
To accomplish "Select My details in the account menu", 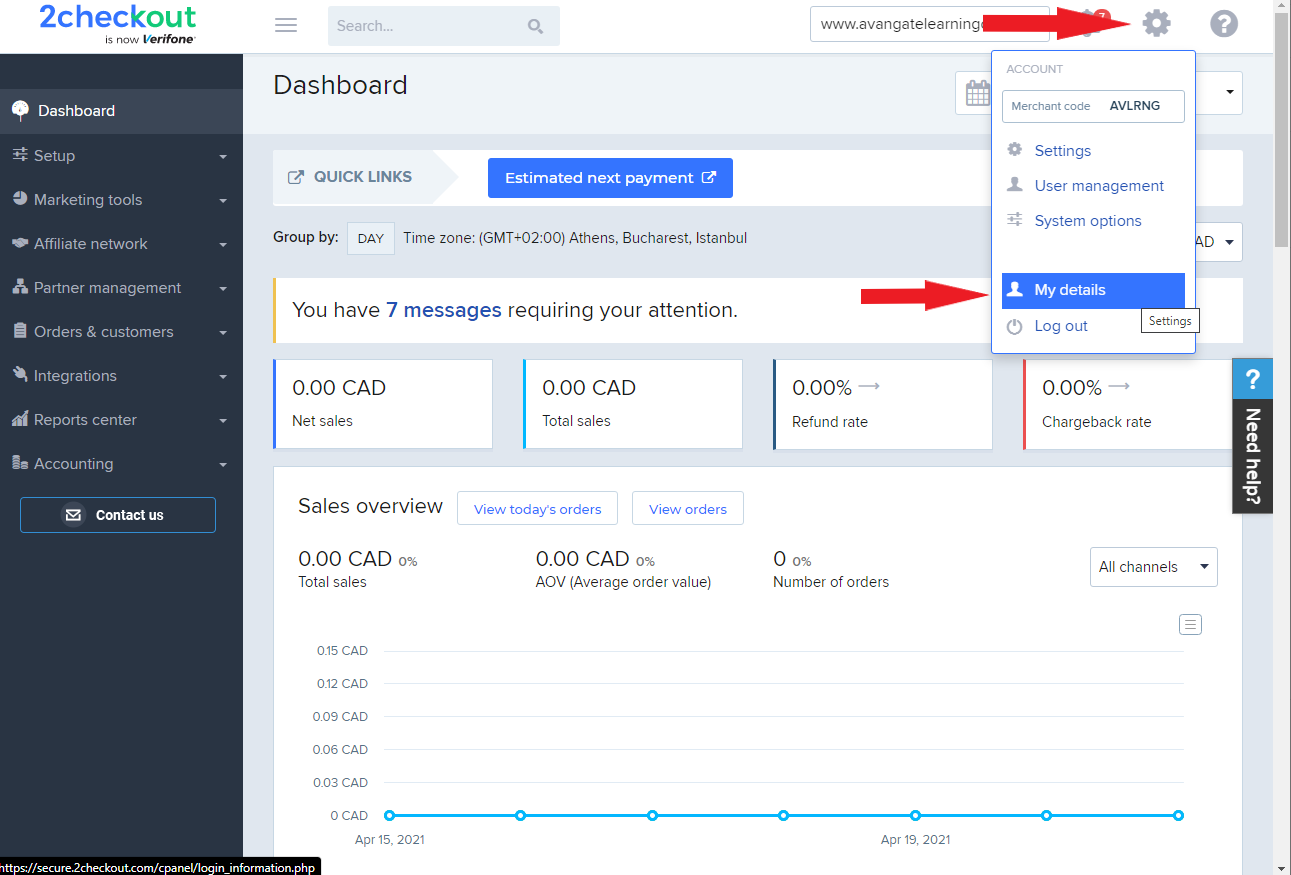I will [1093, 290].
